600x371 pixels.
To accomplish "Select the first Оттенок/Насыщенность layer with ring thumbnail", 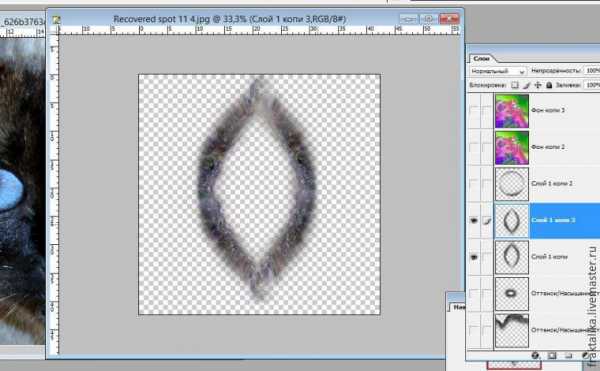I will point(512,294).
